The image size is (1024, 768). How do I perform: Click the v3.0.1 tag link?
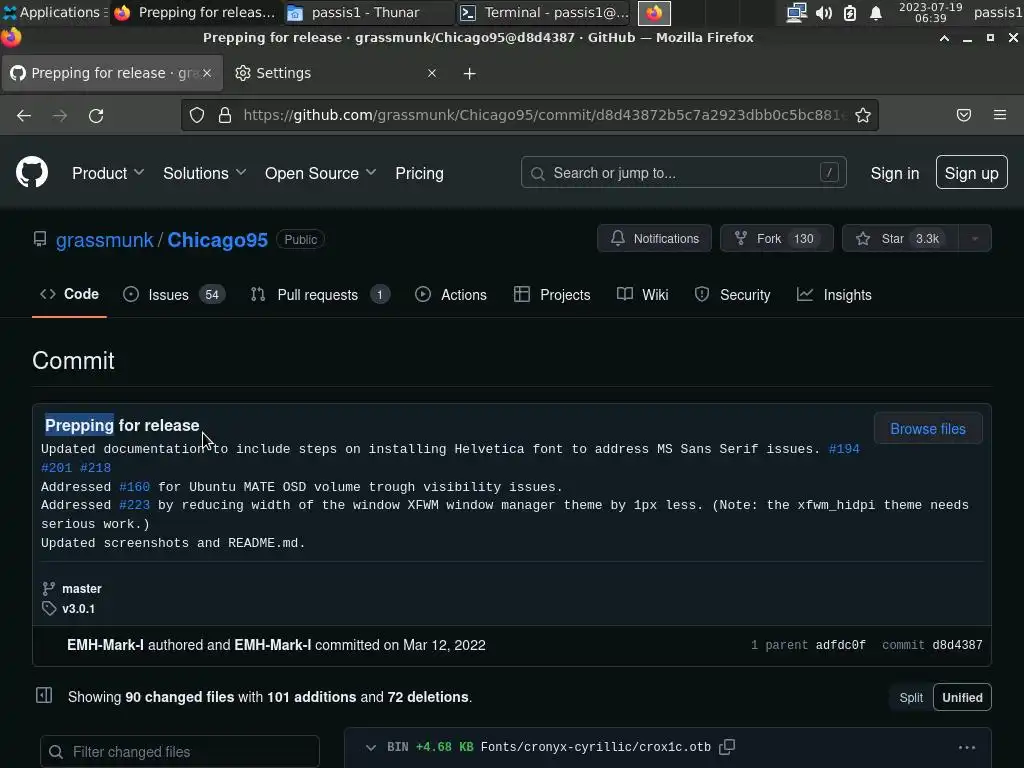tap(78, 609)
